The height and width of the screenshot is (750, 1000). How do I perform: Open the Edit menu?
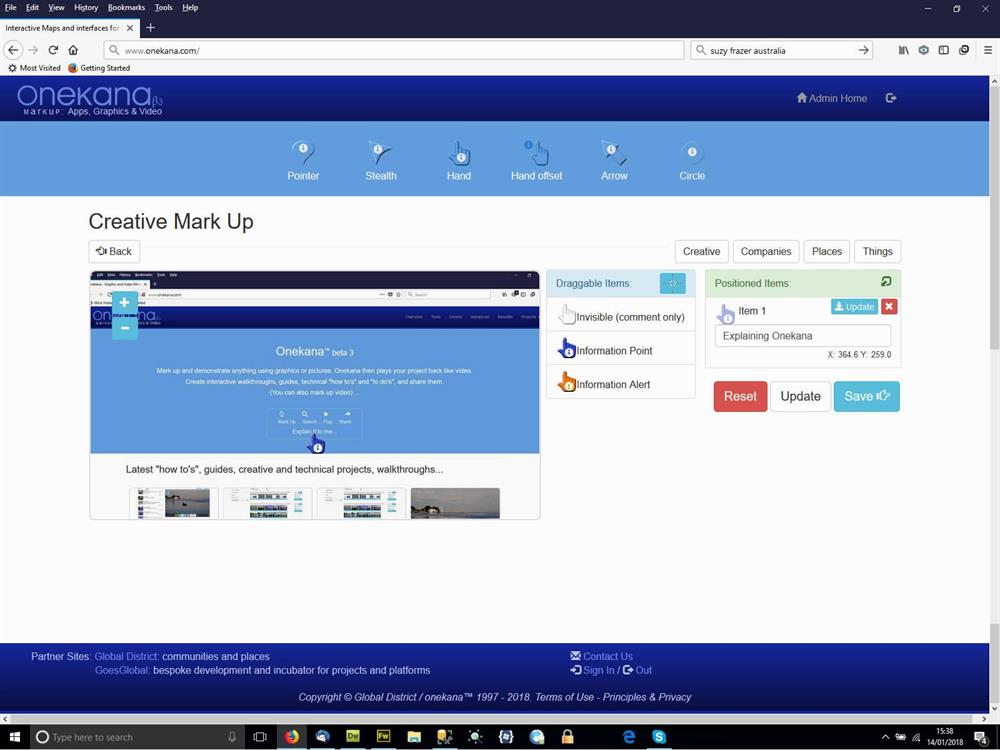click(33, 8)
